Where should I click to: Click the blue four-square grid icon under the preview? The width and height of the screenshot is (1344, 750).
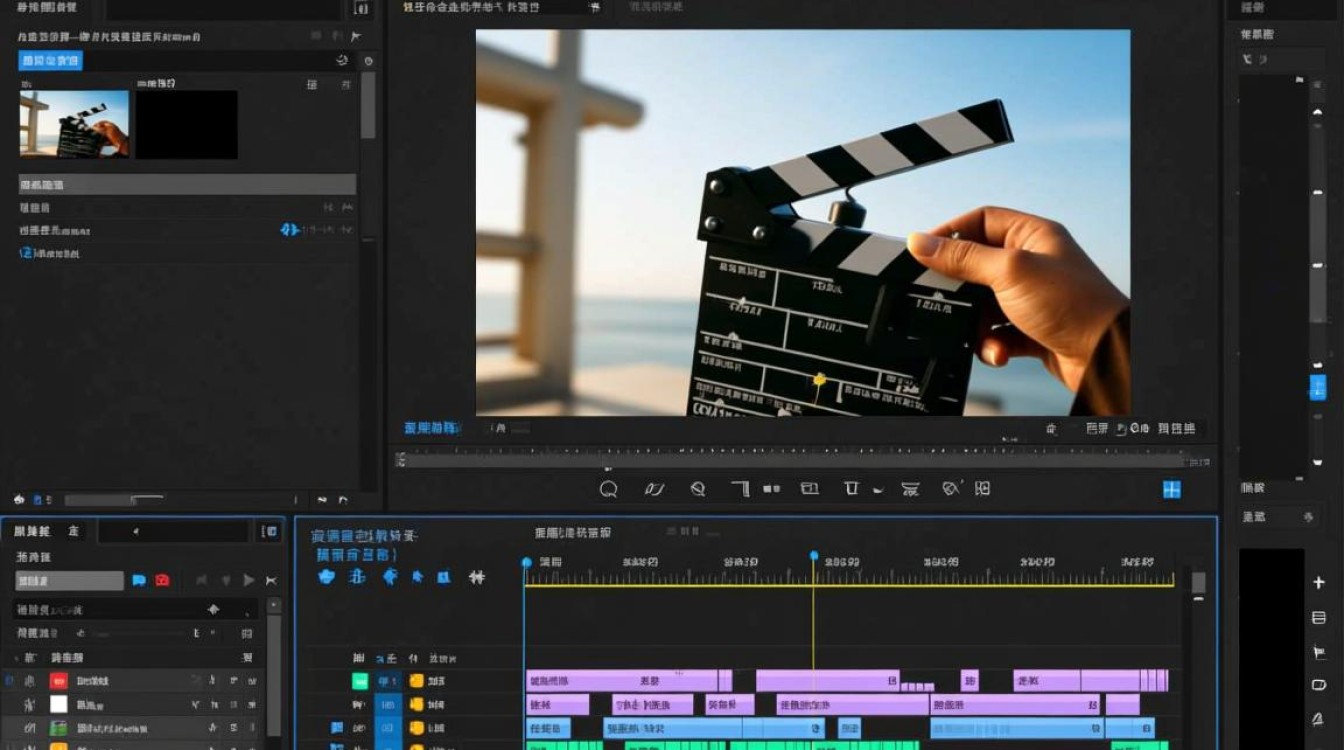tap(1172, 489)
